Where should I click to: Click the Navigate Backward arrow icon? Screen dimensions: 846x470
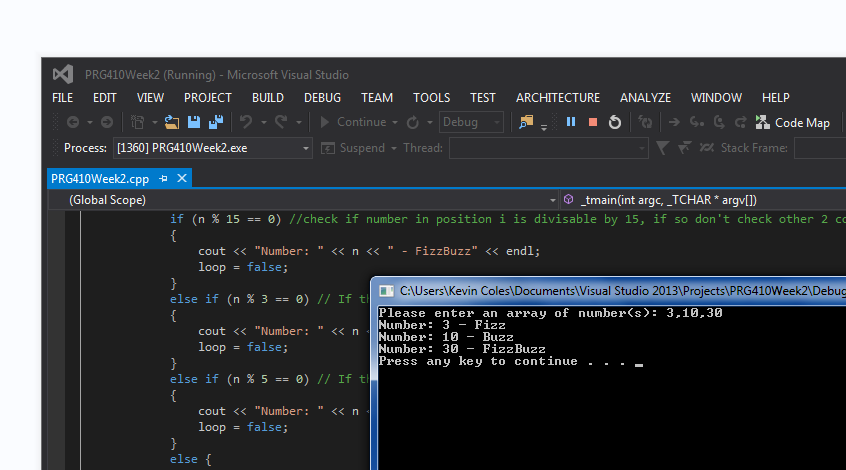pyautogui.click(x=73, y=122)
